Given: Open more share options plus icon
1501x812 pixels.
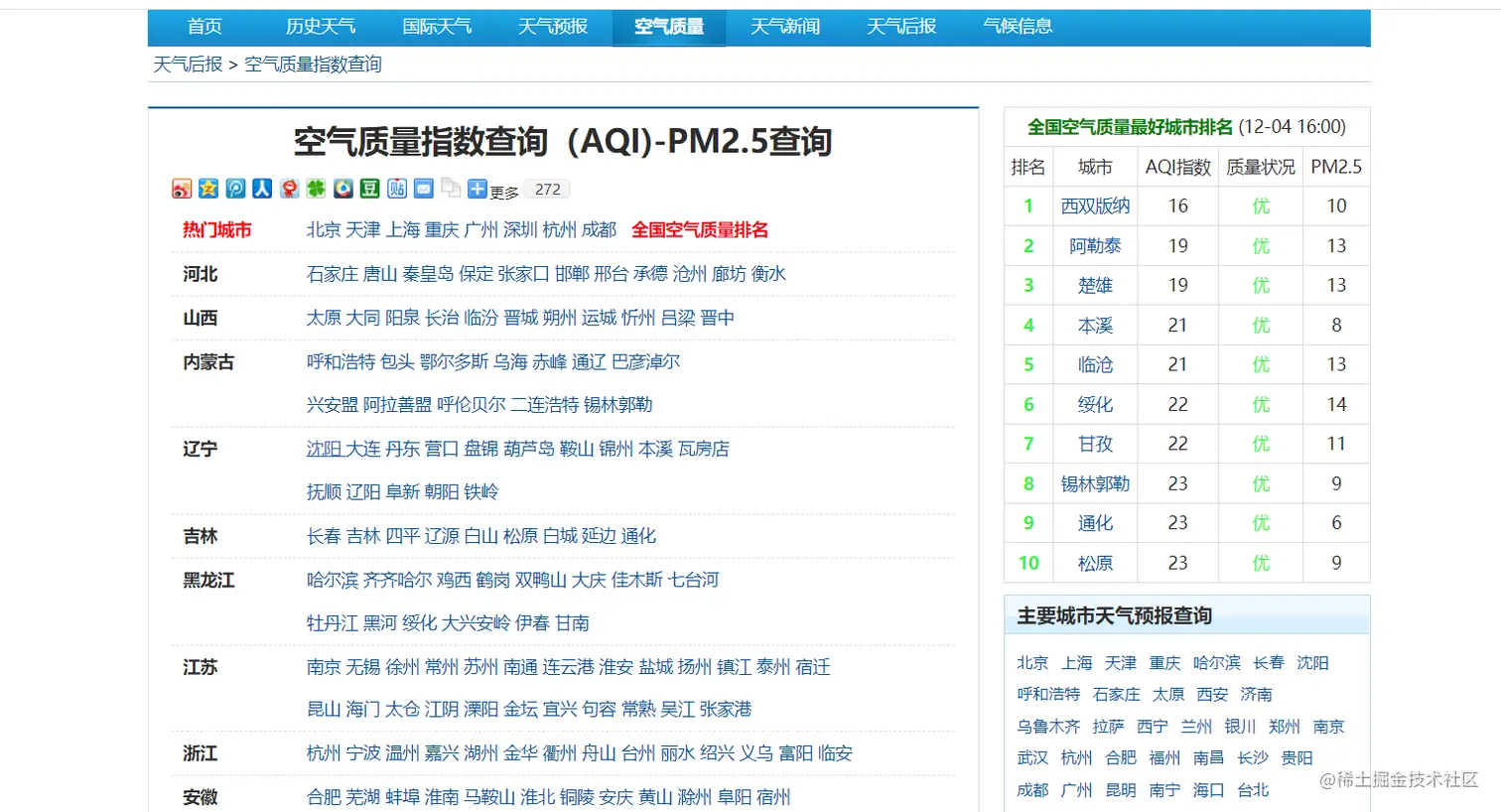Looking at the screenshot, I should pyautogui.click(x=478, y=189).
